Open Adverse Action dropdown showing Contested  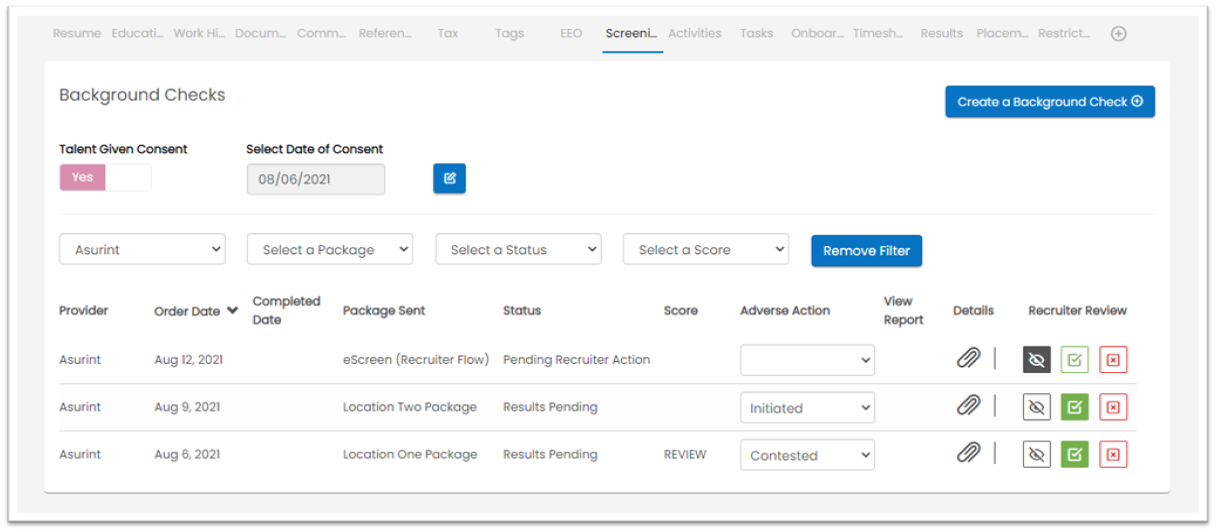pos(807,455)
